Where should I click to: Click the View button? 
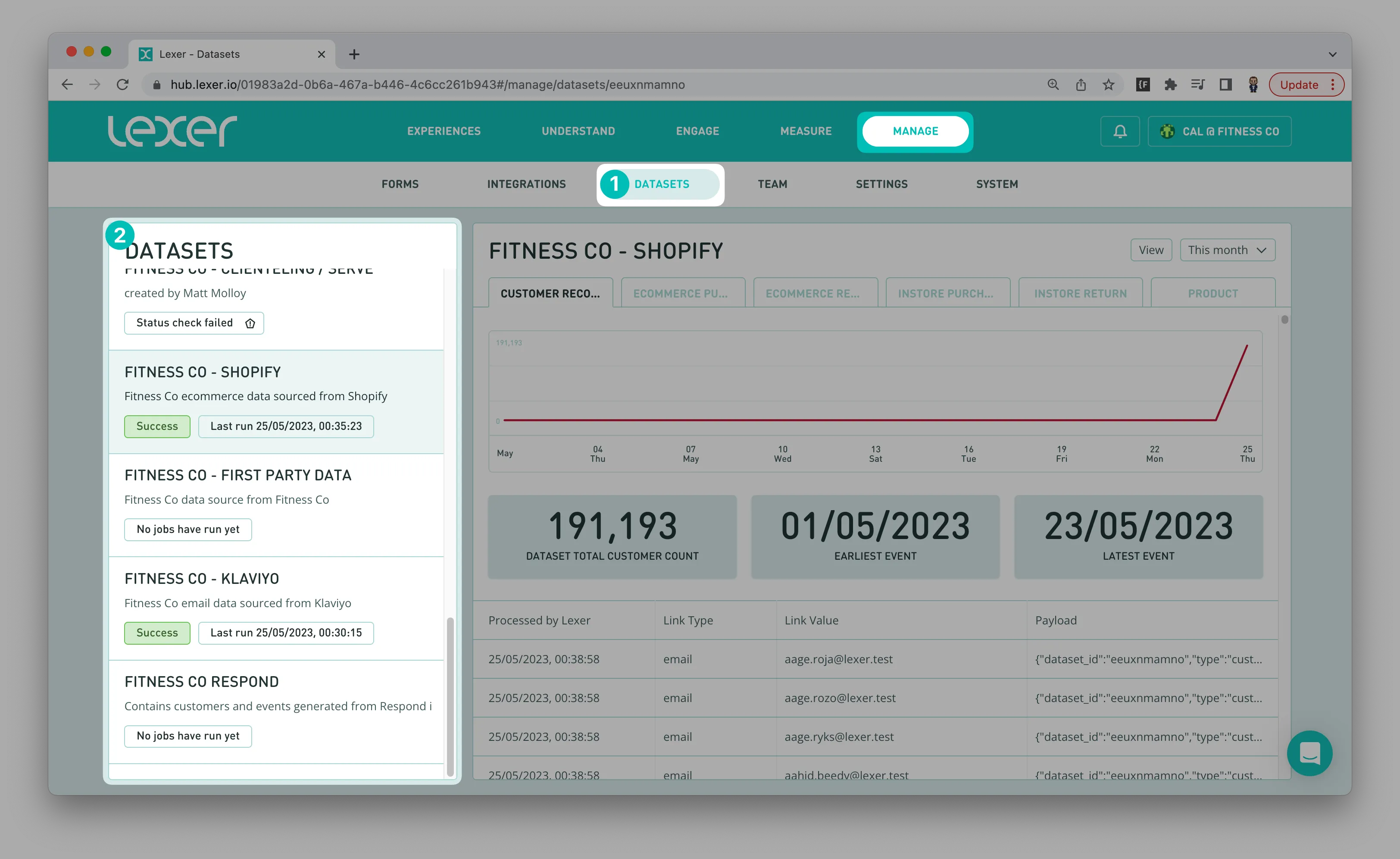coord(1150,250)
